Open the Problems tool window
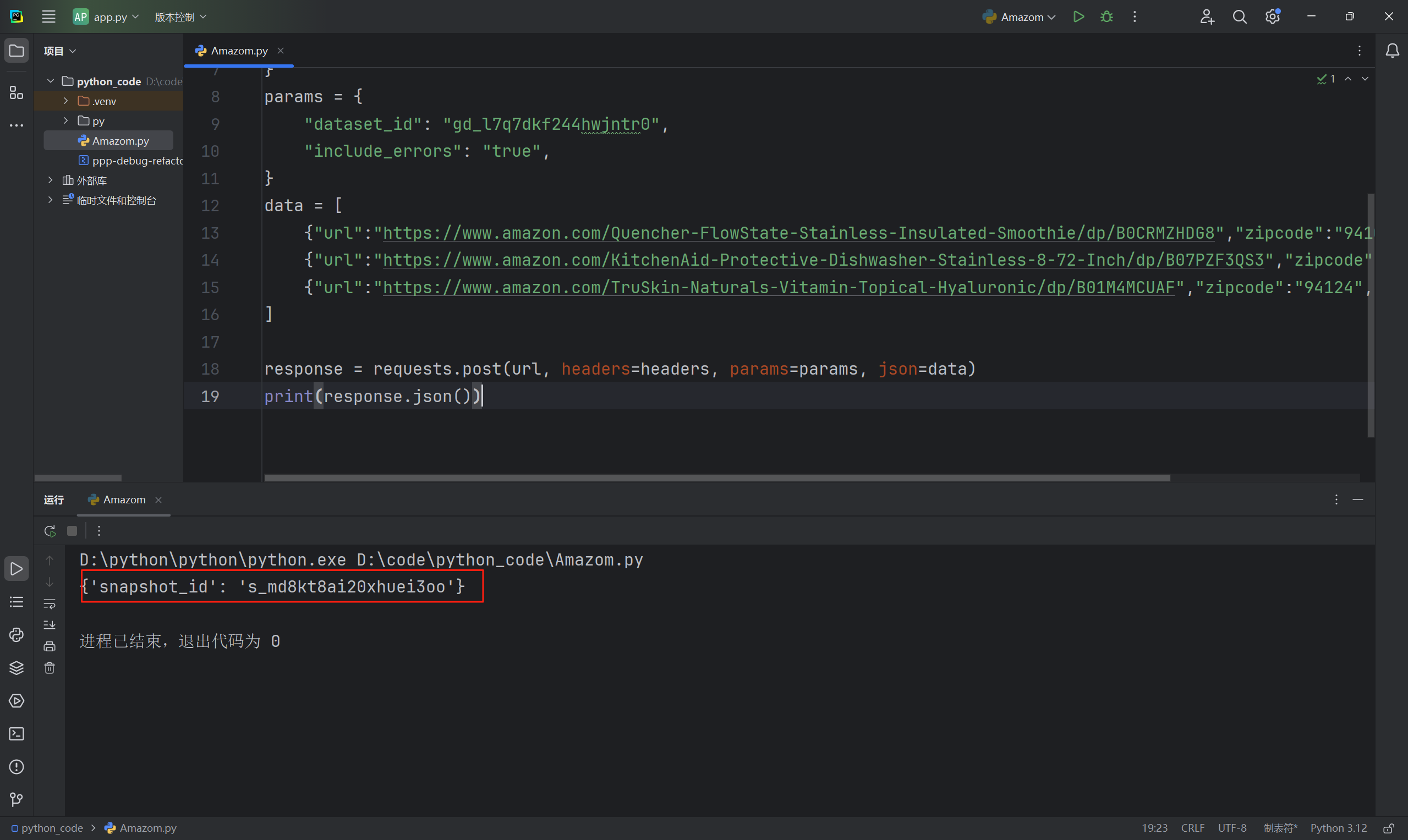 click(x=17, y=767)
